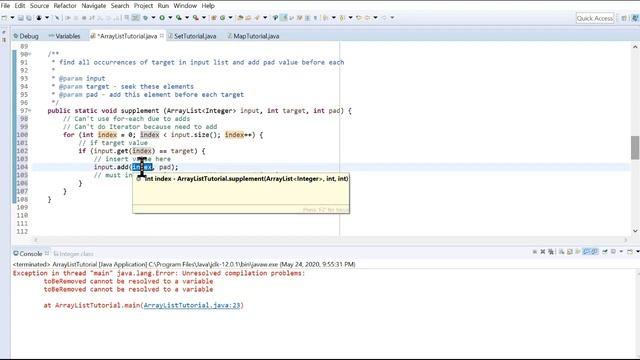Open the ArrayListTutorial.java:23 stack trace link

tap(192, 305)
